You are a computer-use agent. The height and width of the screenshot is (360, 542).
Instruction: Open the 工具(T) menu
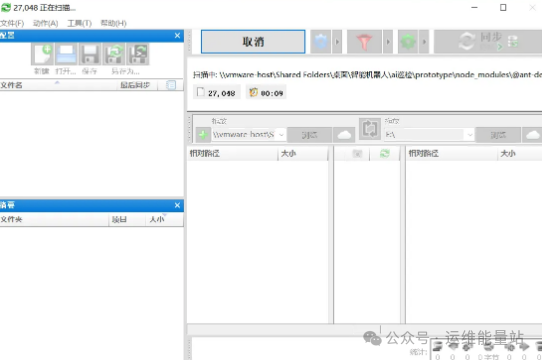(x=80, y=23)
